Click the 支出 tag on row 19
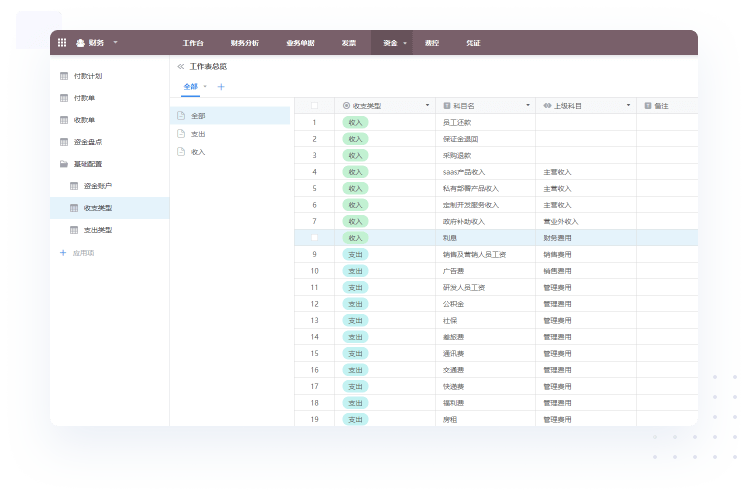Screen dimensions: 748x496 click(355, 420)
